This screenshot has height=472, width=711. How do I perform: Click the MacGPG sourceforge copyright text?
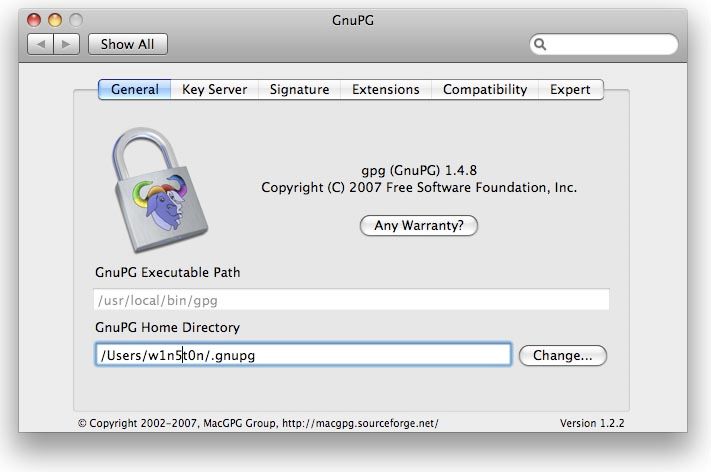(258, 423)
